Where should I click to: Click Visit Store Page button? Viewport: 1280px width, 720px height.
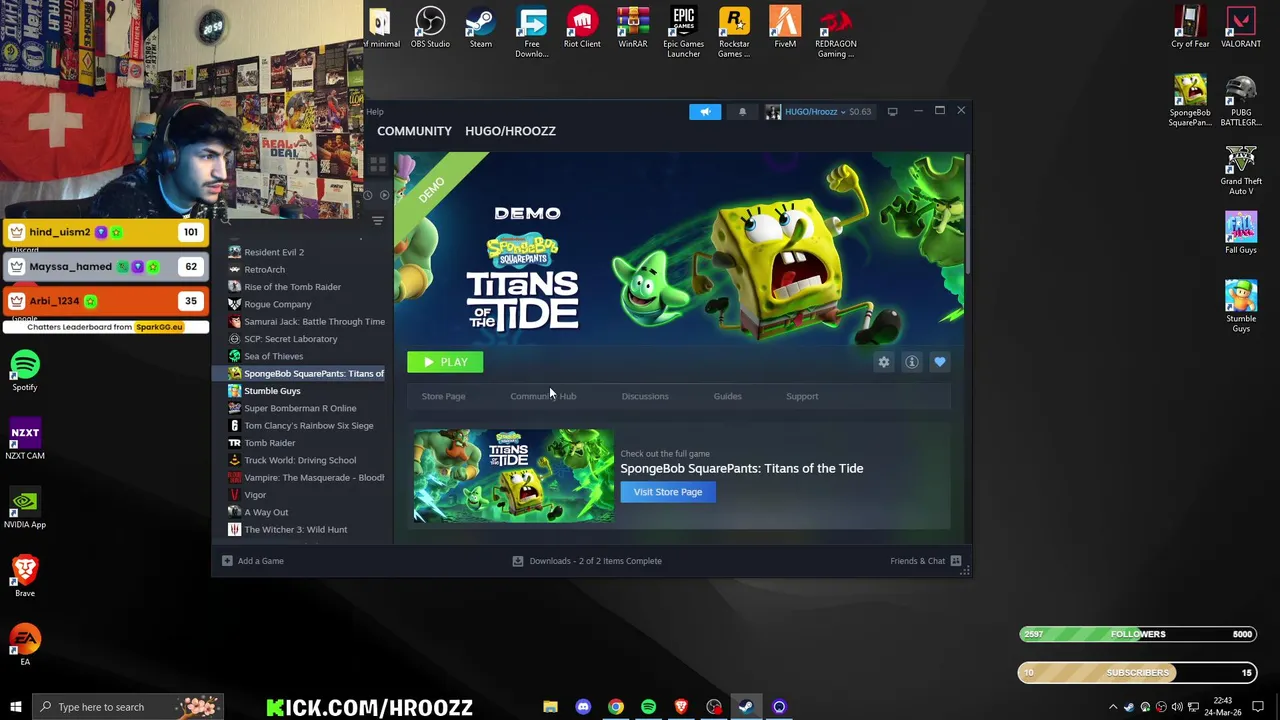[668, 492]
